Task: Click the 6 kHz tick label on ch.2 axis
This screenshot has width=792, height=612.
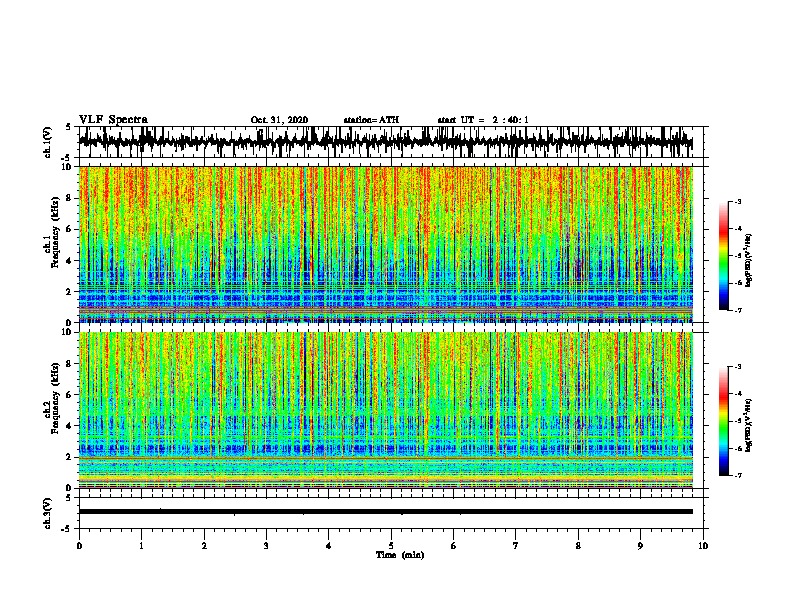Action: (69, 395)
